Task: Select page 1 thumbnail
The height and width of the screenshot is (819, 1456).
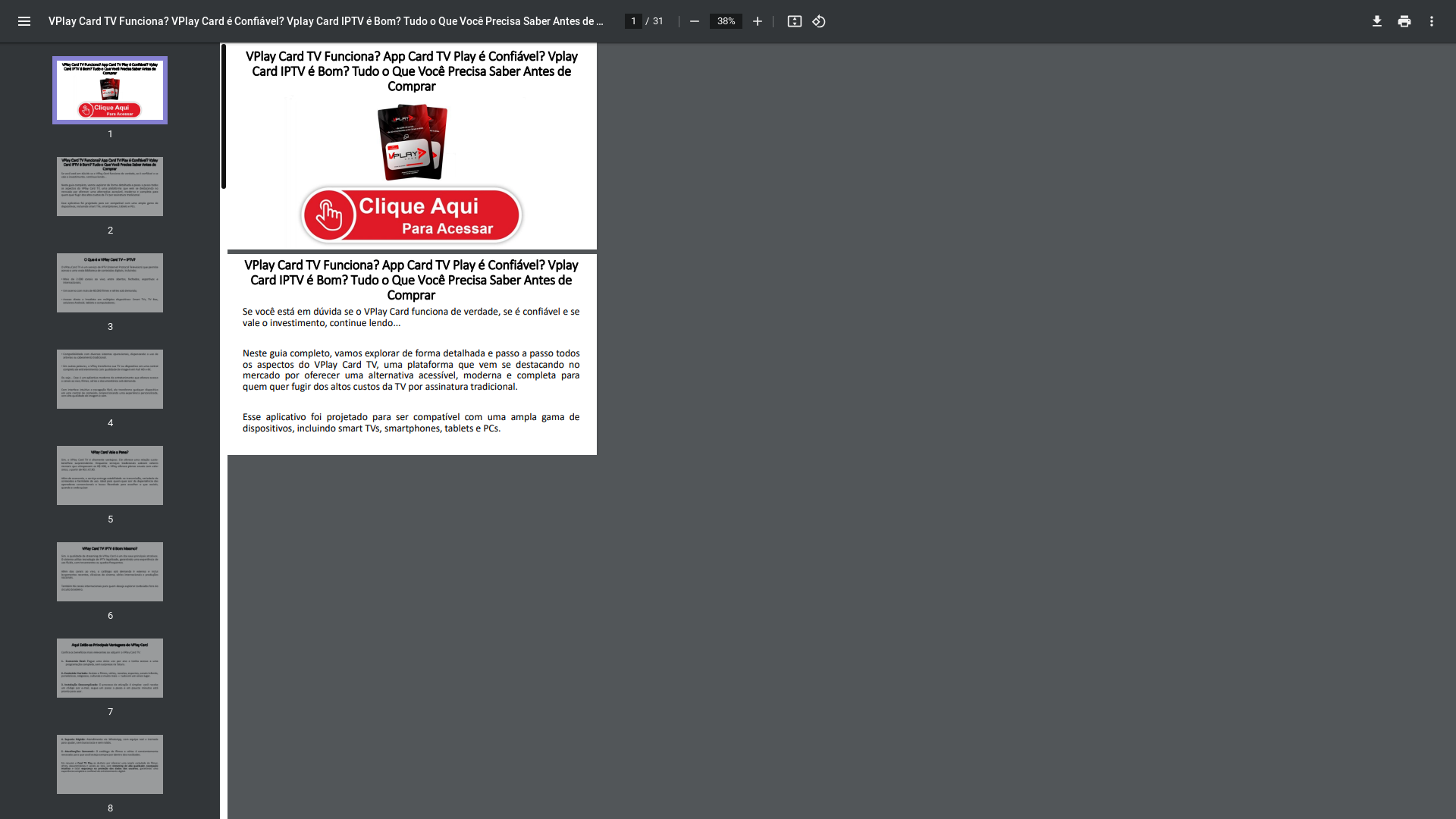Action: click(110, 90)
